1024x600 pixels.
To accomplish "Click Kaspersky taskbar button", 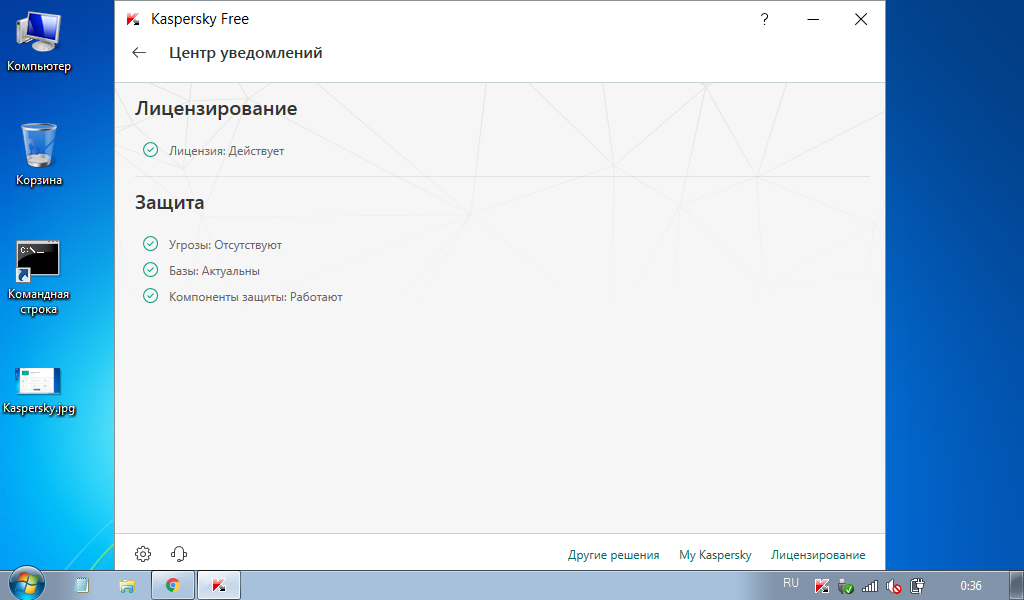I will [219, 585].
